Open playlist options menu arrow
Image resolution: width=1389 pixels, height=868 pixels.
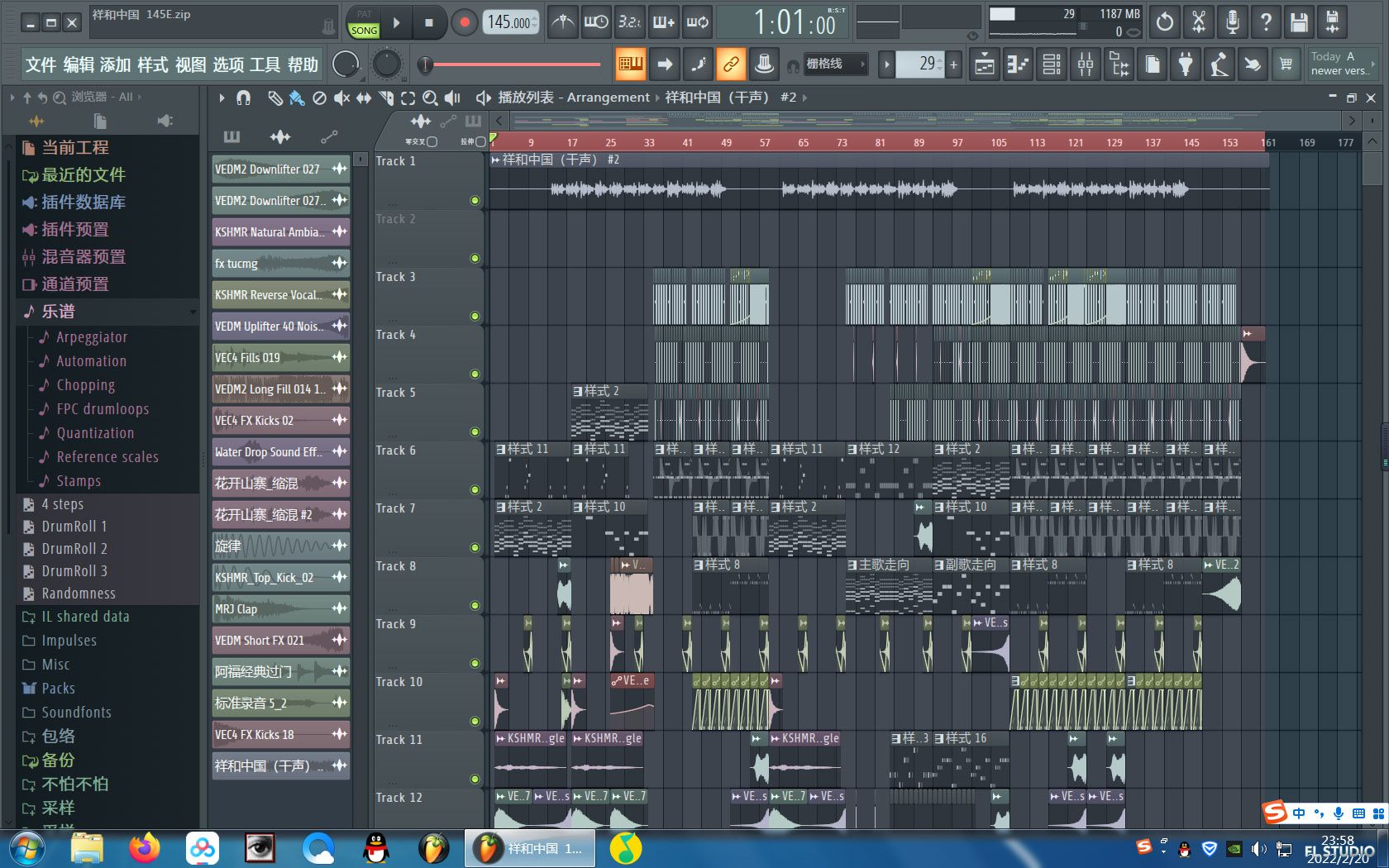(x=222, y=98)
